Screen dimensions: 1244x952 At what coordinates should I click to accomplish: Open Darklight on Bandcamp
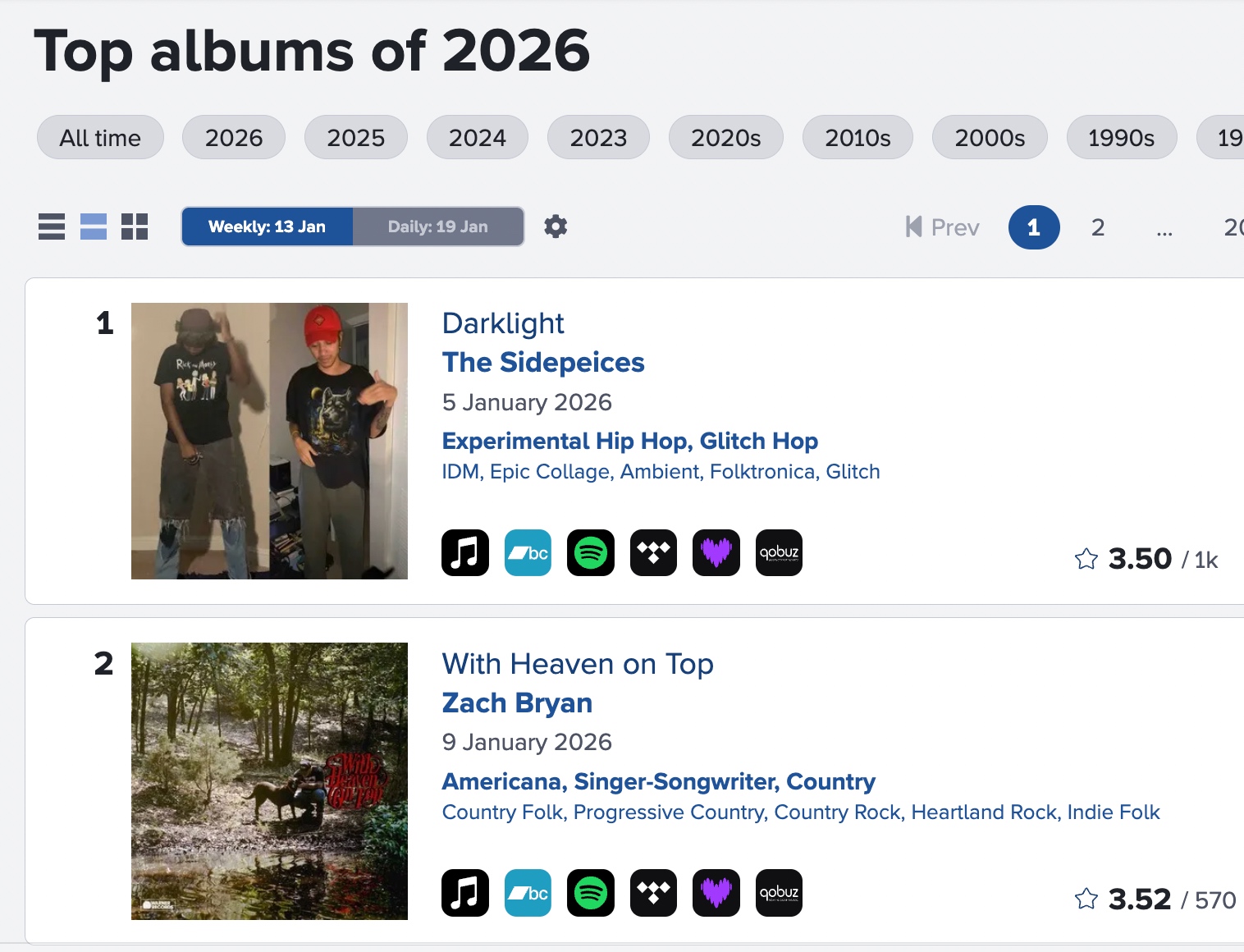coord(528,553)
